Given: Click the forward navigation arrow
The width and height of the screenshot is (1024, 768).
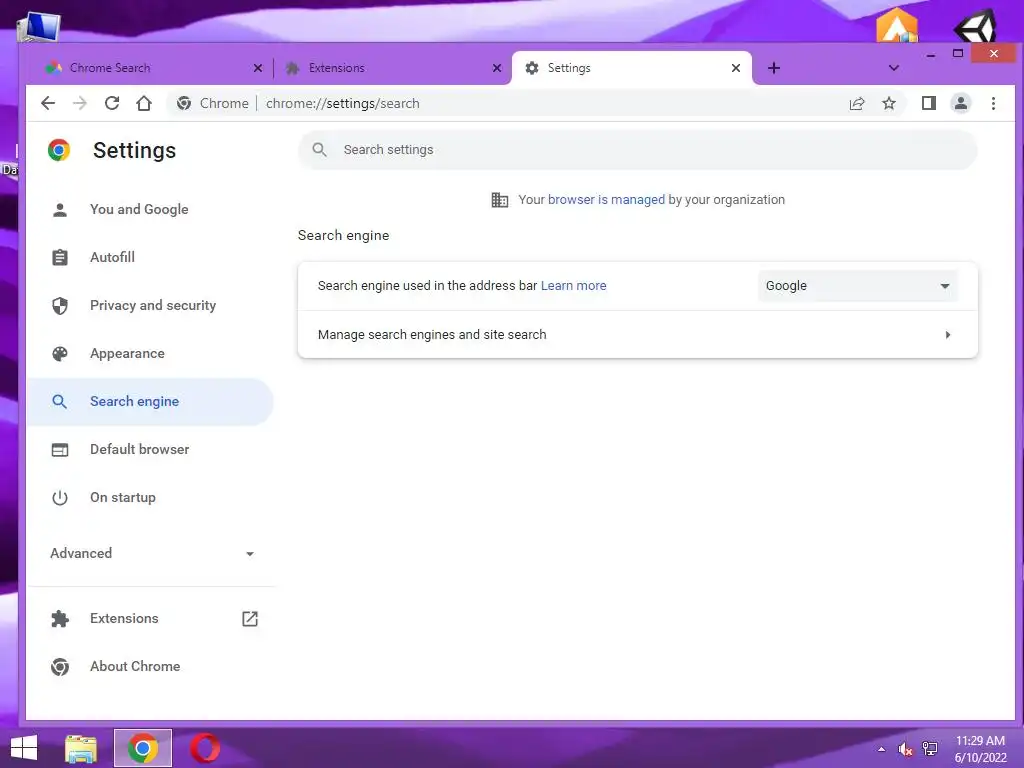Looking at the screenshot, I should (80, 103).
